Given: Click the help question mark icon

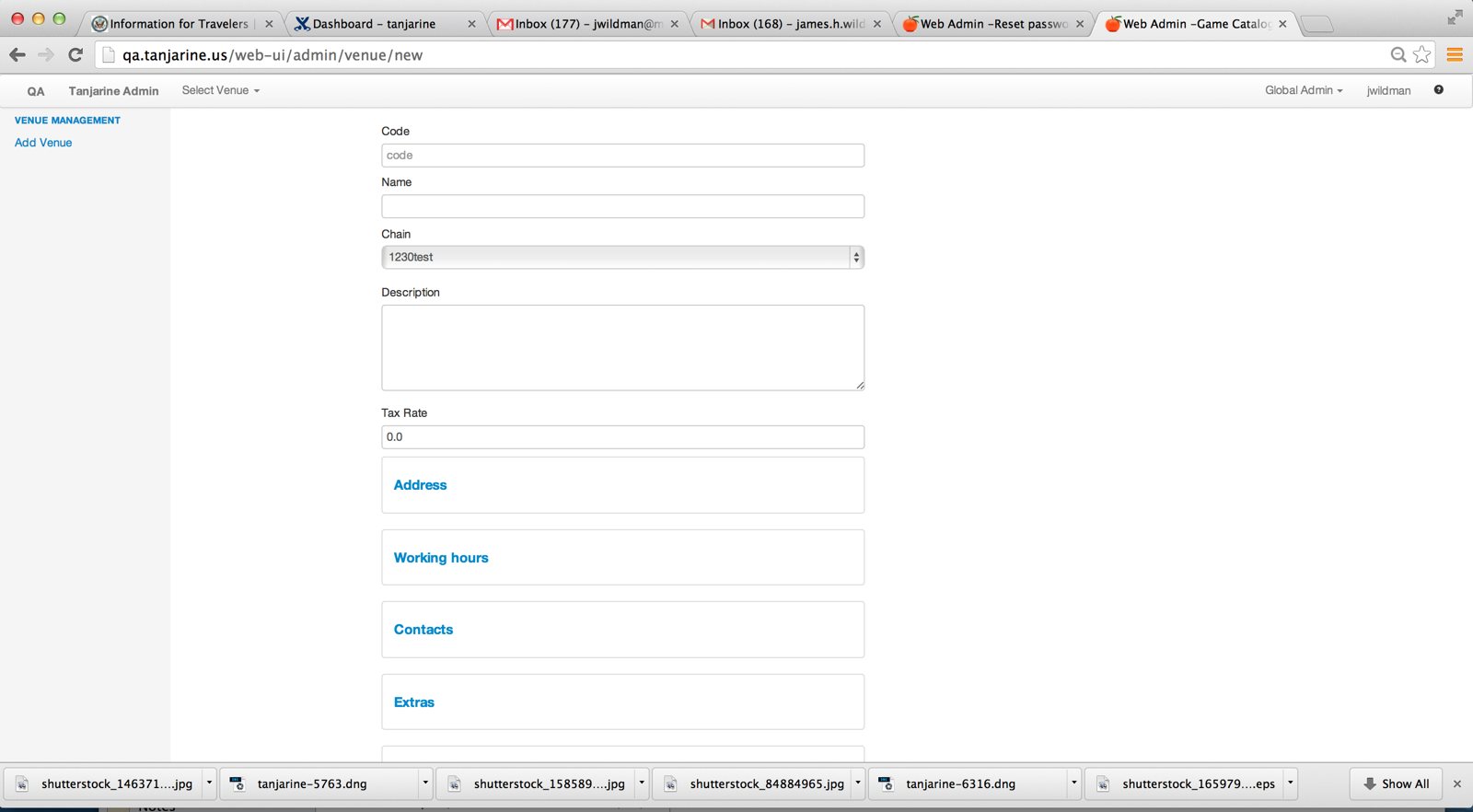Looking at the screenshot, I should pyautogui.click(x=1439, y=90).
